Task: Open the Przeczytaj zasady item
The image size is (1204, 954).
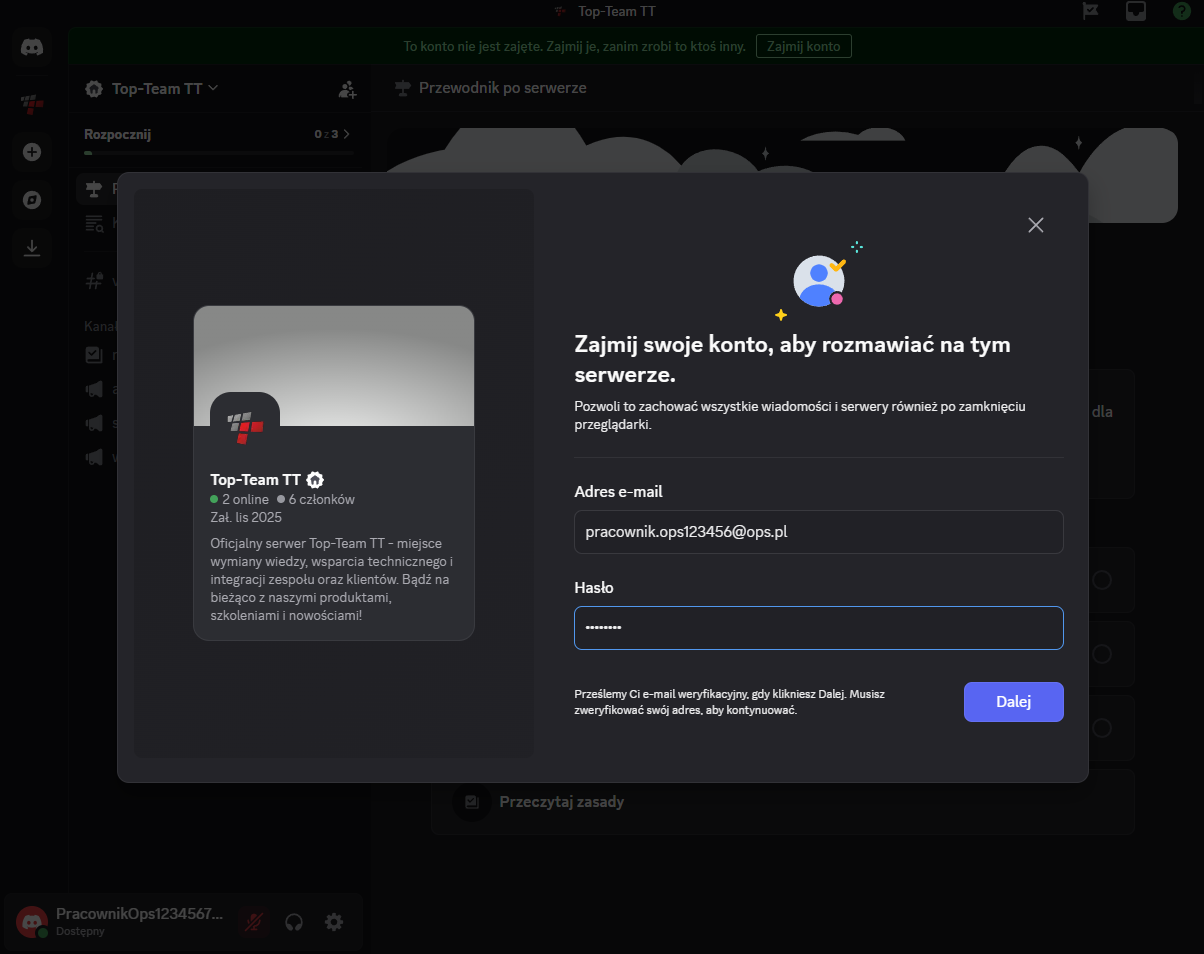Action: (x=783, y=802)
